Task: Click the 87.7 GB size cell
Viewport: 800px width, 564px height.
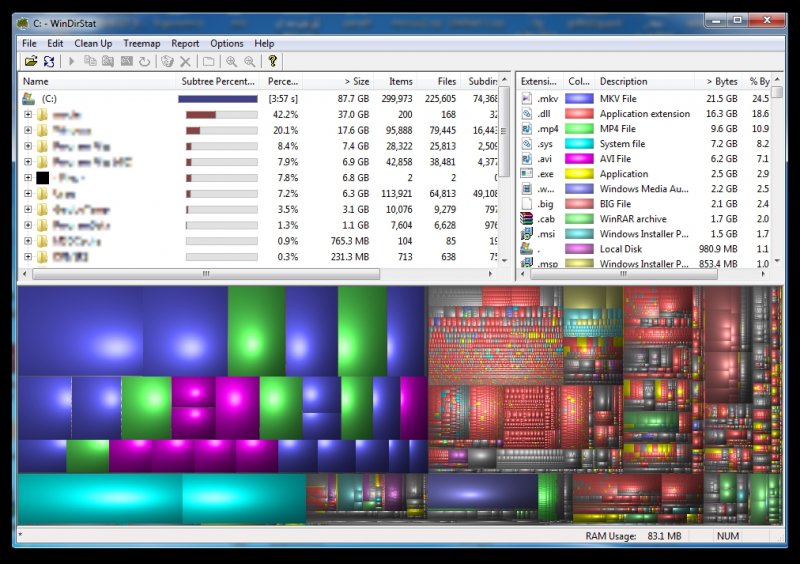Action: point(353,99)
